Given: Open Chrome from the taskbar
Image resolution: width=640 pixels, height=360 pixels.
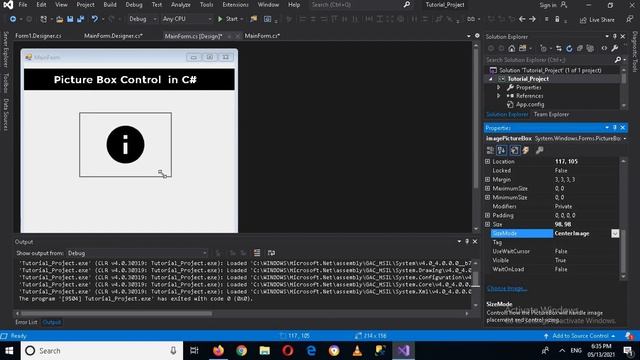Looking at the screenshot, I should [241, 351].
